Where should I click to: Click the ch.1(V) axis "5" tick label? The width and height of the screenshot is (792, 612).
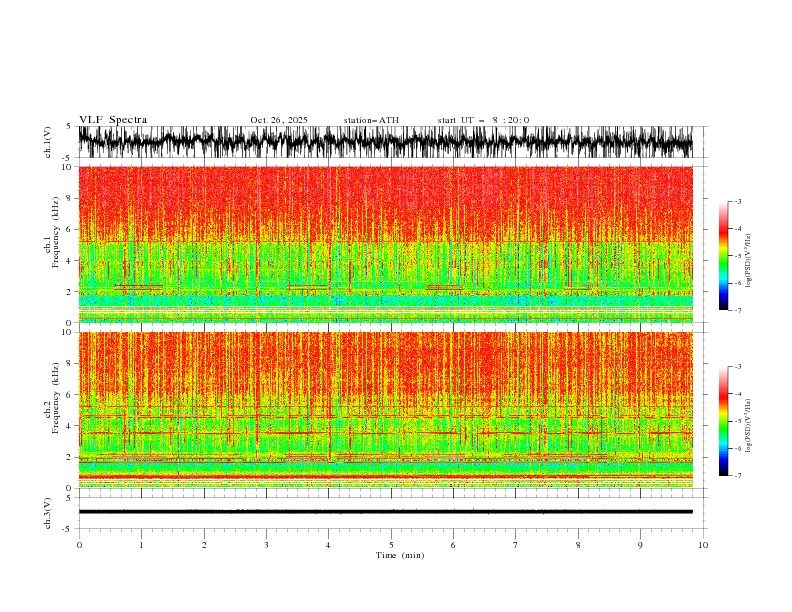(x=69, y=127)
